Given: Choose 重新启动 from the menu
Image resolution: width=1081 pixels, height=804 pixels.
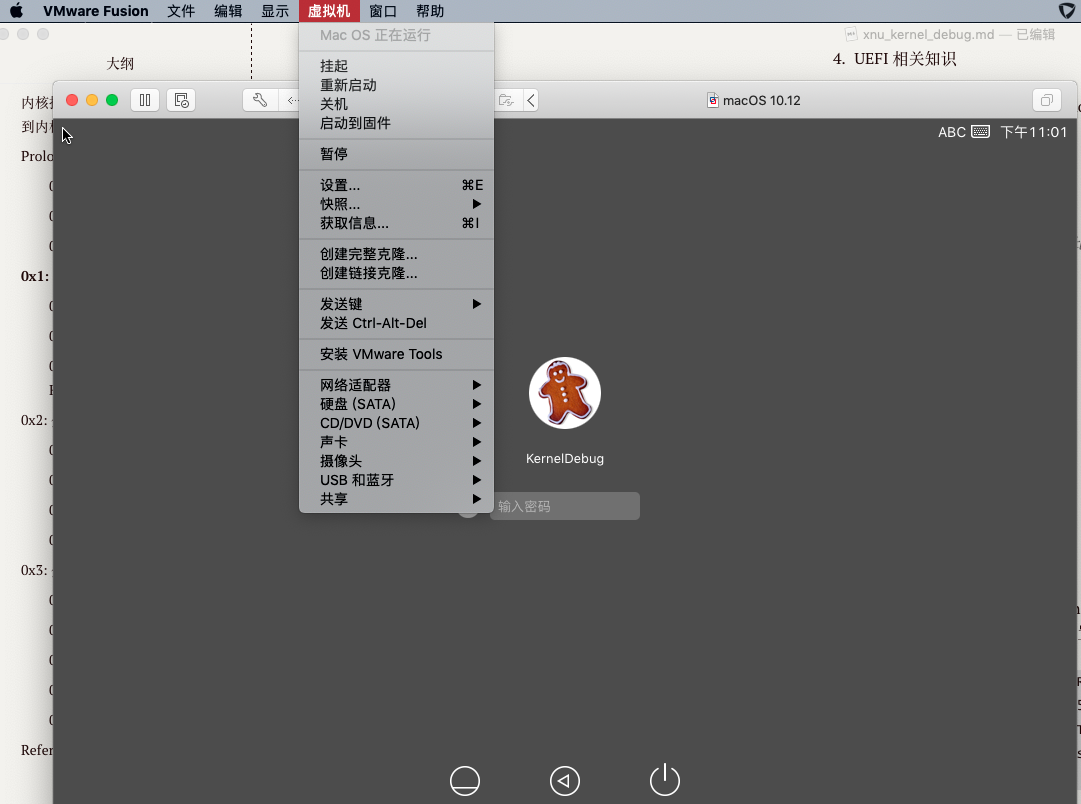Looking at the screenshot, I should (x=396, y=85).
